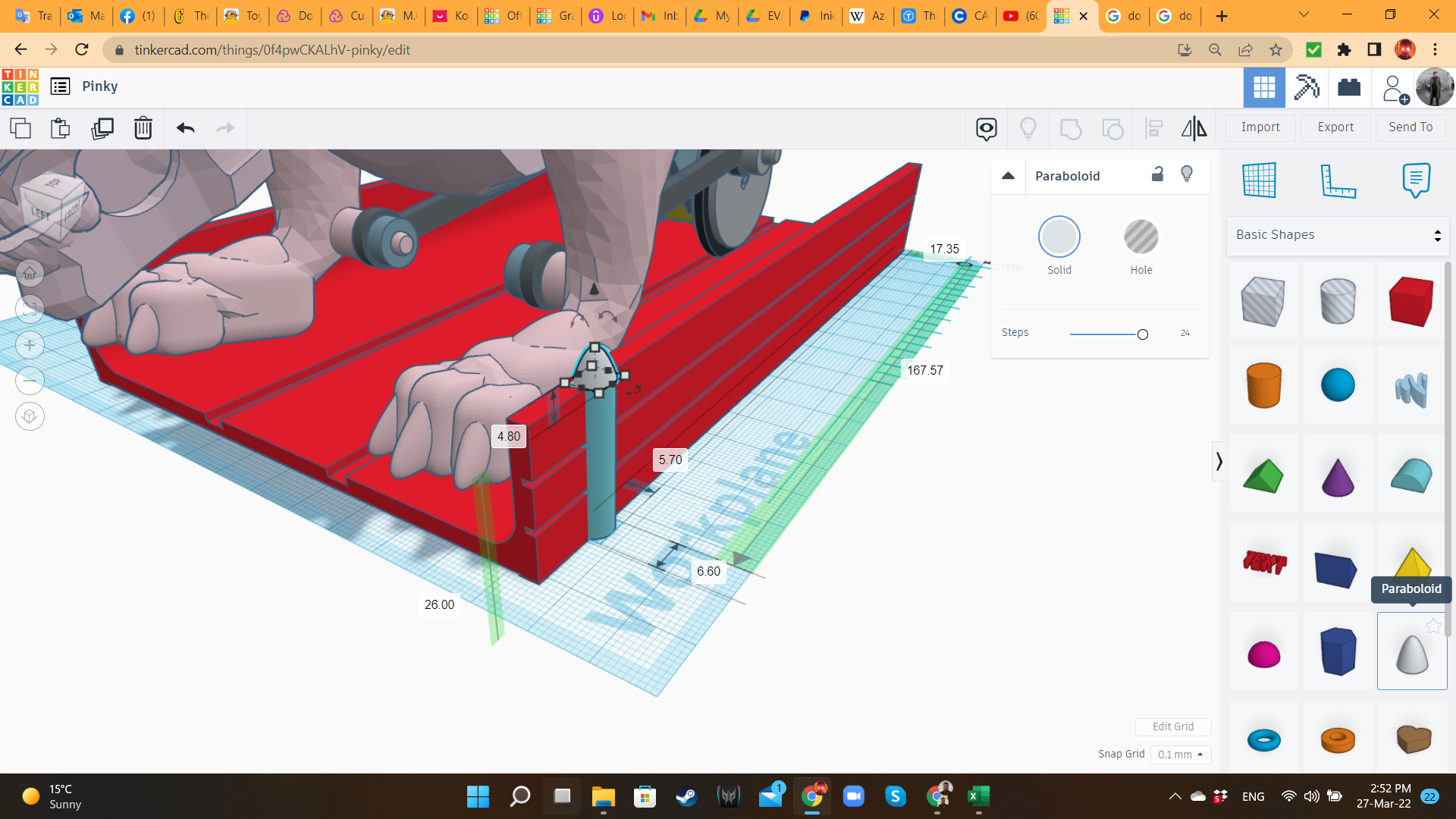
Task: Adjust the Steps slider handle
Action: click(1142, 334)
